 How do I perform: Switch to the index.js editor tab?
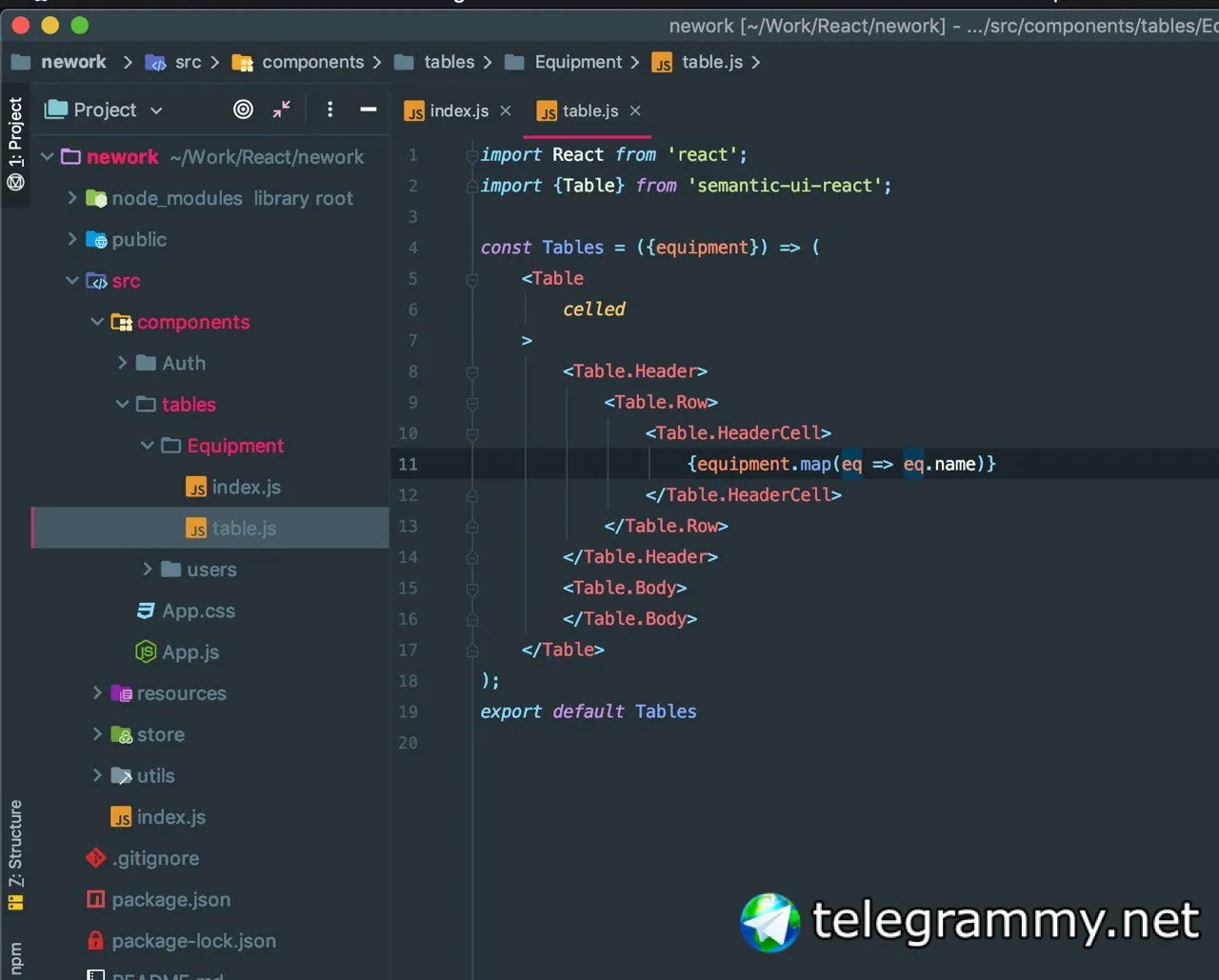(x=459, y=110)
